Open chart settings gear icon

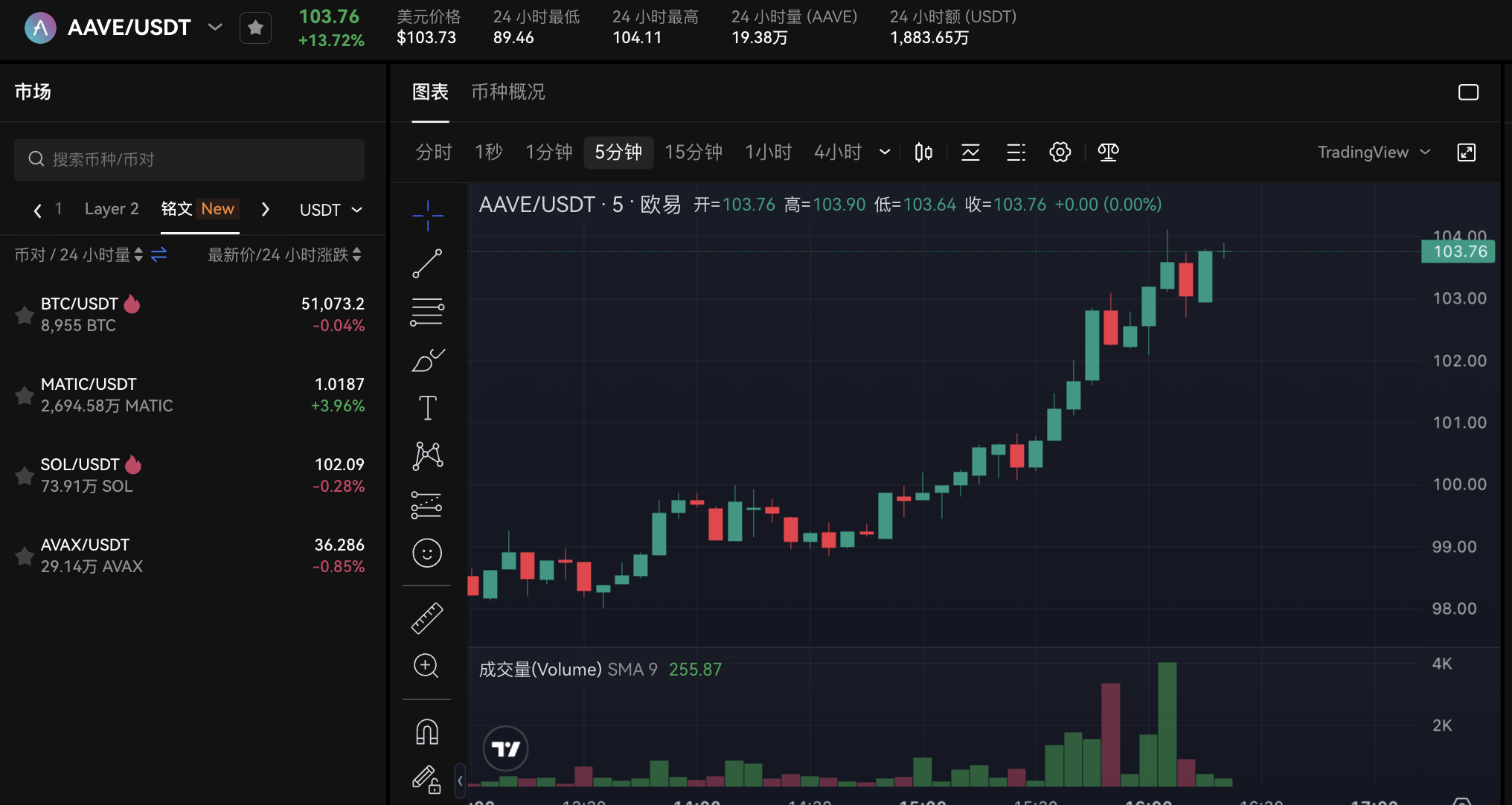(x=1060, y=153)
